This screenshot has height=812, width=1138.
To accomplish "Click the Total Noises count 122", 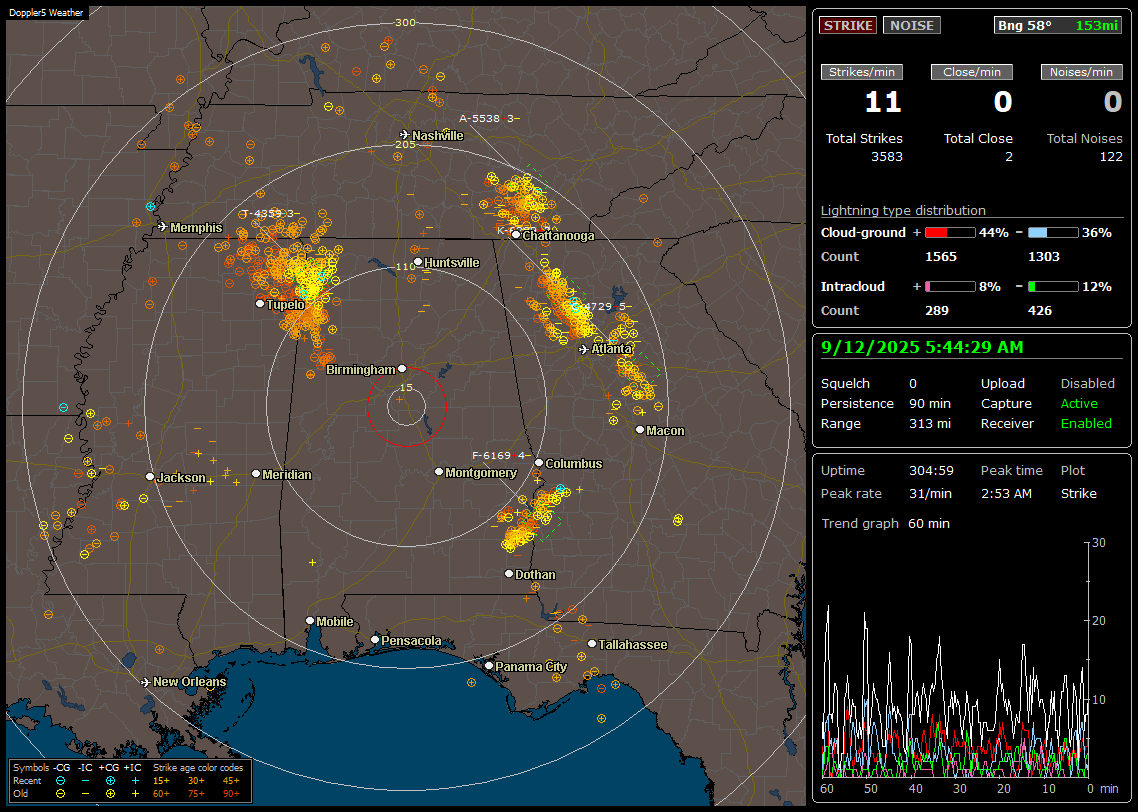I will (x=1110, y=157).
